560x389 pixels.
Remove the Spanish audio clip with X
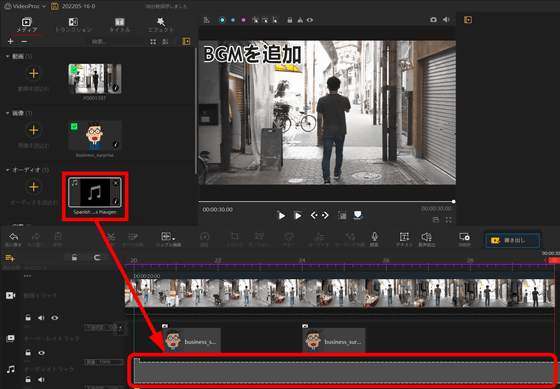click(x=116, y=183)
